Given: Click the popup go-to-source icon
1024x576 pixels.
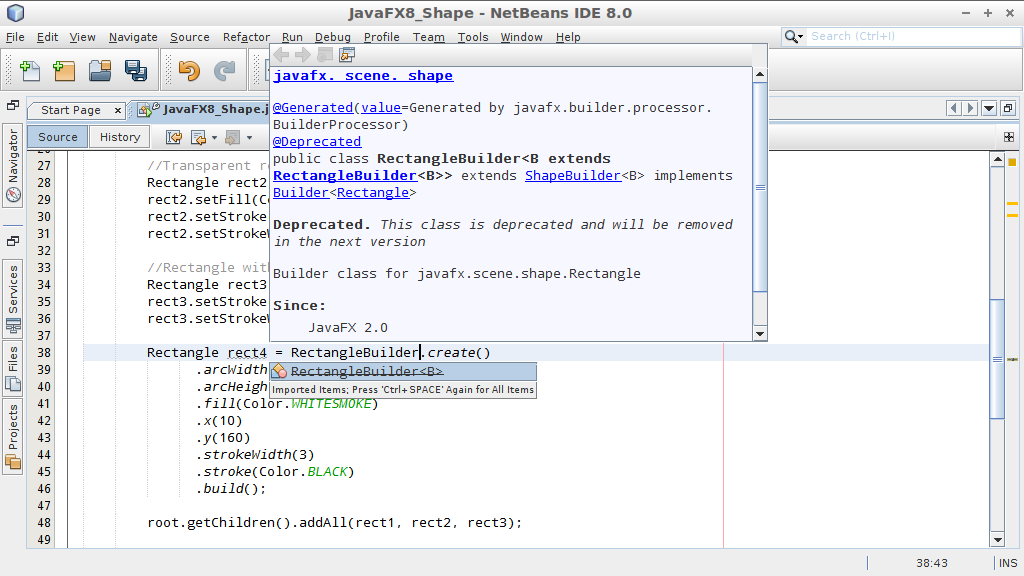Looking at the screenshot, I should coord(347,55).
